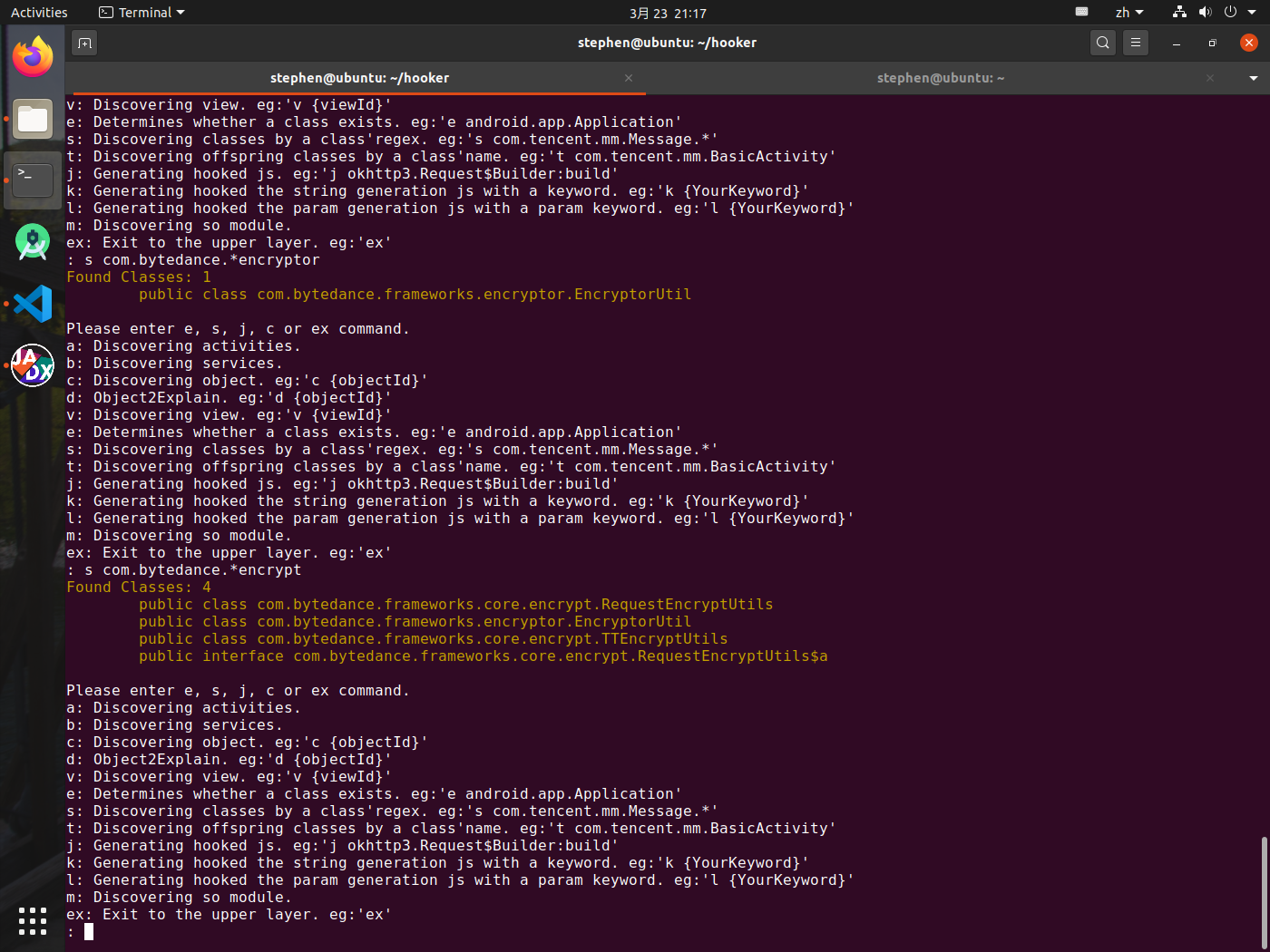This screenshot has width=1270, height=952.
Task: Switch to stephen@ubuntu: ~/hooker tab
Action: pyautogui.click(x=359, y=78)
